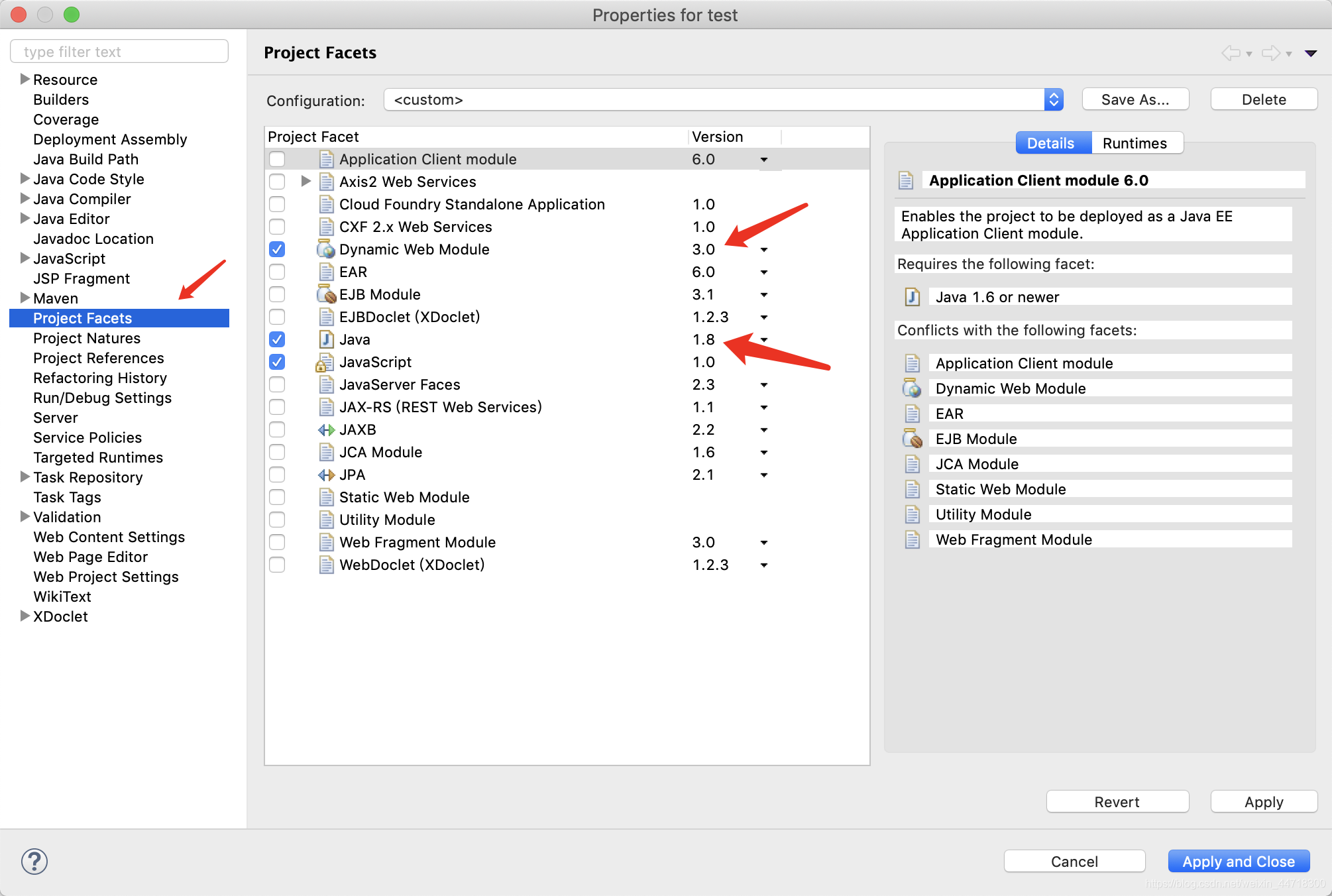Uncheck the Dynamic Web Module checkbox
This screenshot has width=1332, height=896.
coord(277,249)
